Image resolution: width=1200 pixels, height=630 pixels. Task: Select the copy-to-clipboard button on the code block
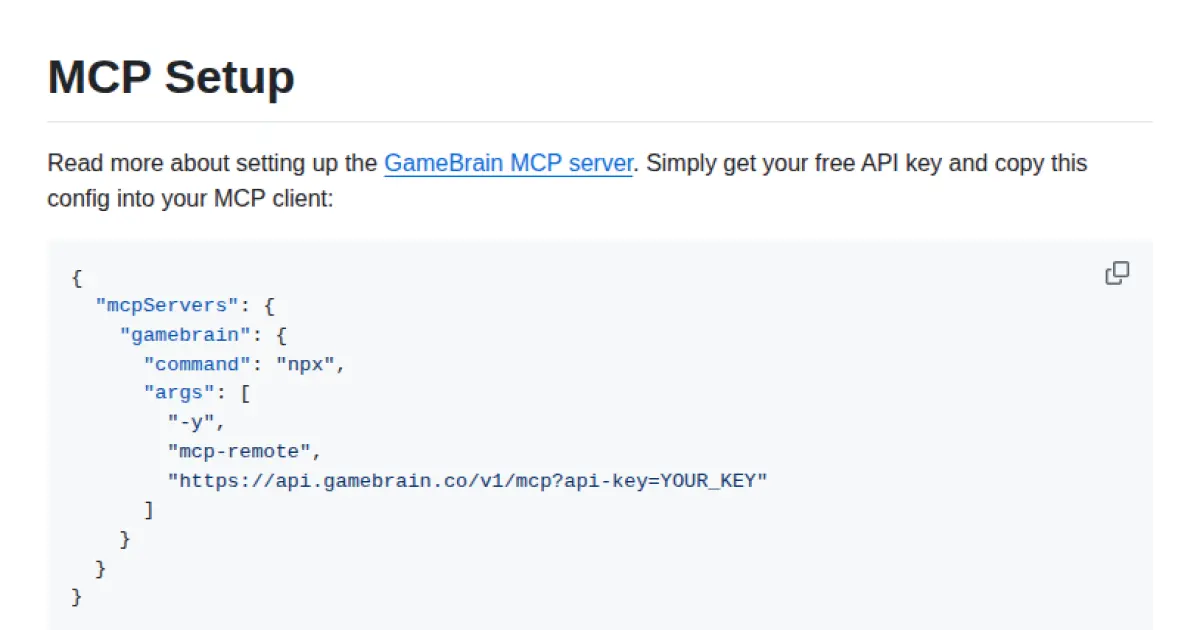(1117, 273)
